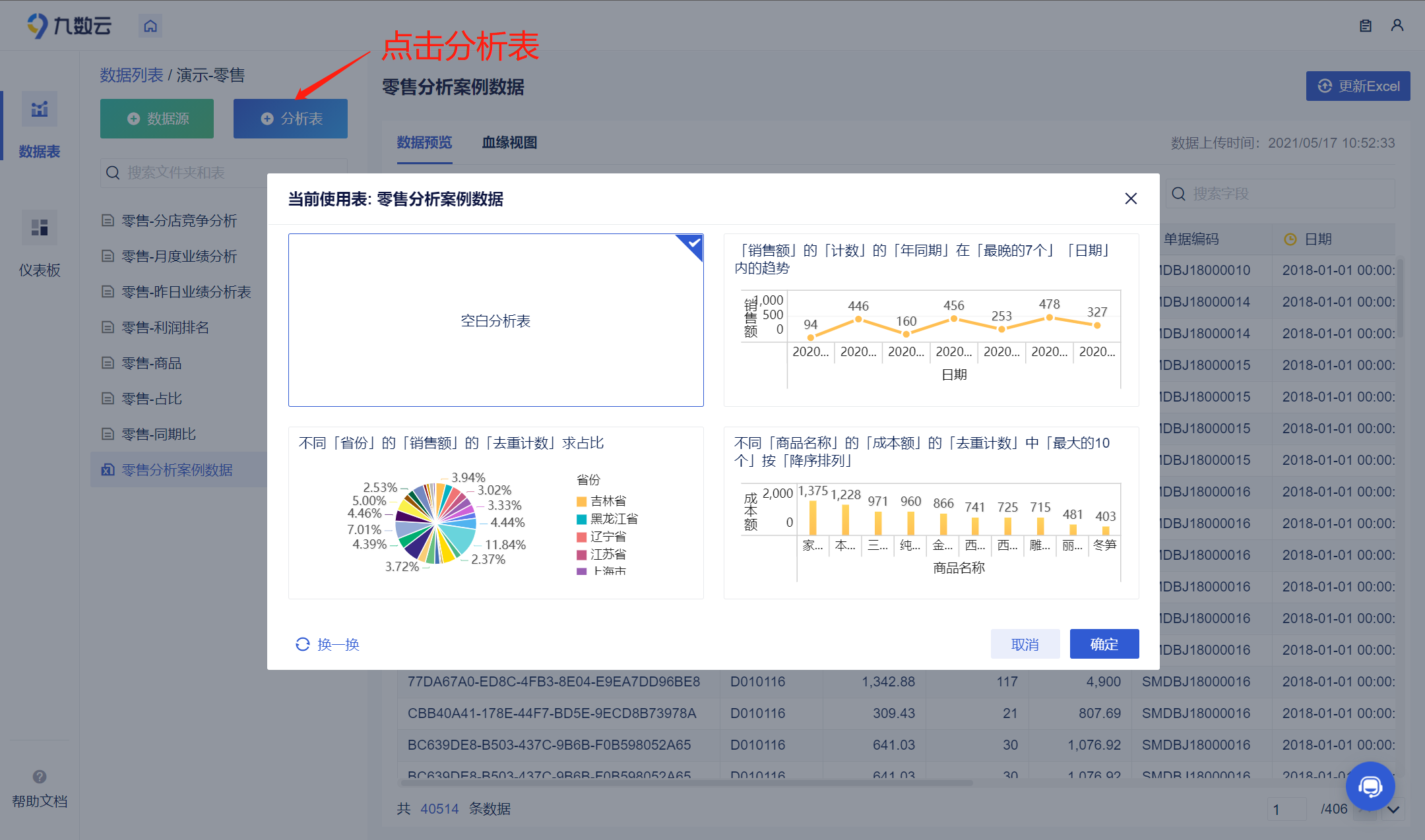Switch to the 数据预览 tab
Screen dimensions: 1425x840
[x=424, y=142]
